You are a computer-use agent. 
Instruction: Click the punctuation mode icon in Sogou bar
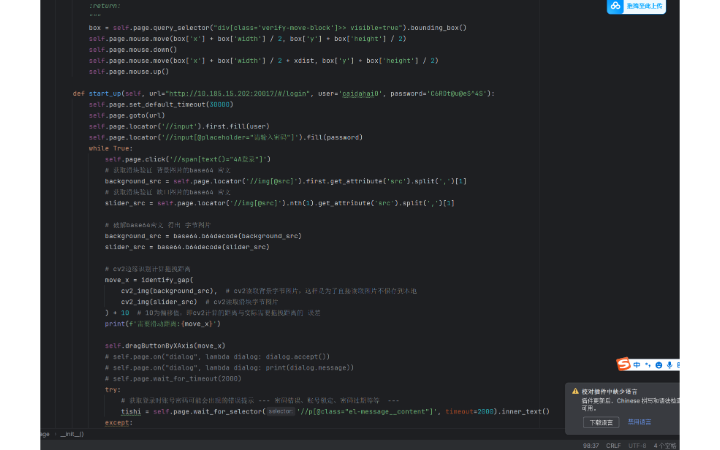pos(648,365)
